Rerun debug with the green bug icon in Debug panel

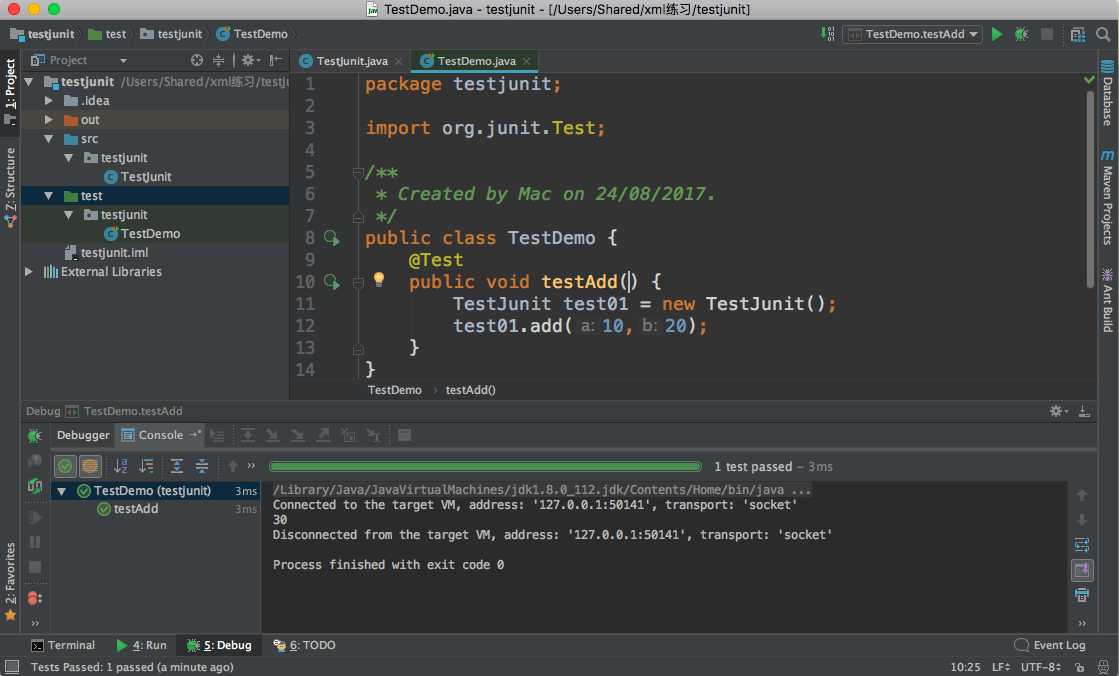click(x=34, y=435)
